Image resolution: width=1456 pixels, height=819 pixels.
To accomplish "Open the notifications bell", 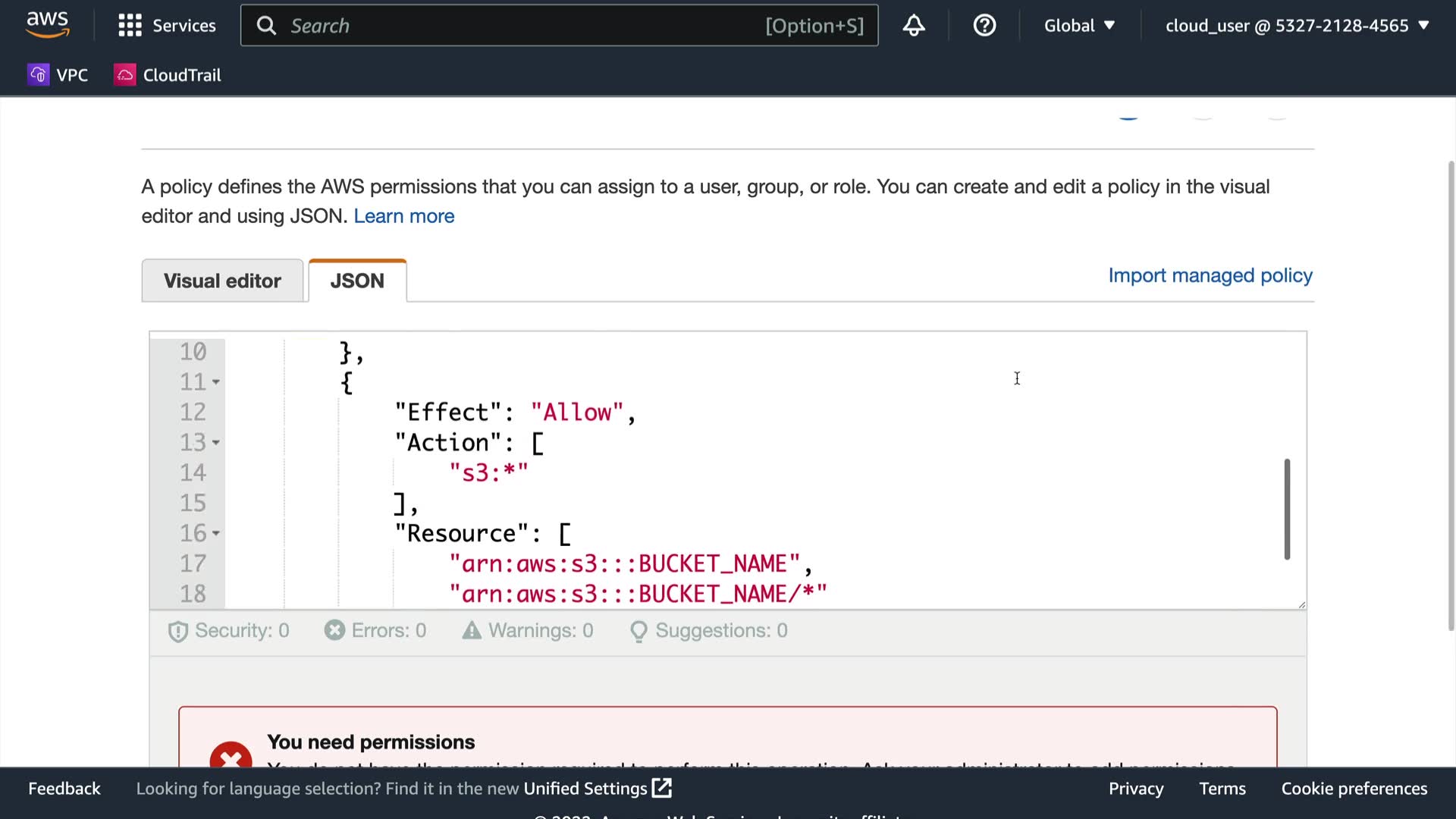I will click(913, 26).
